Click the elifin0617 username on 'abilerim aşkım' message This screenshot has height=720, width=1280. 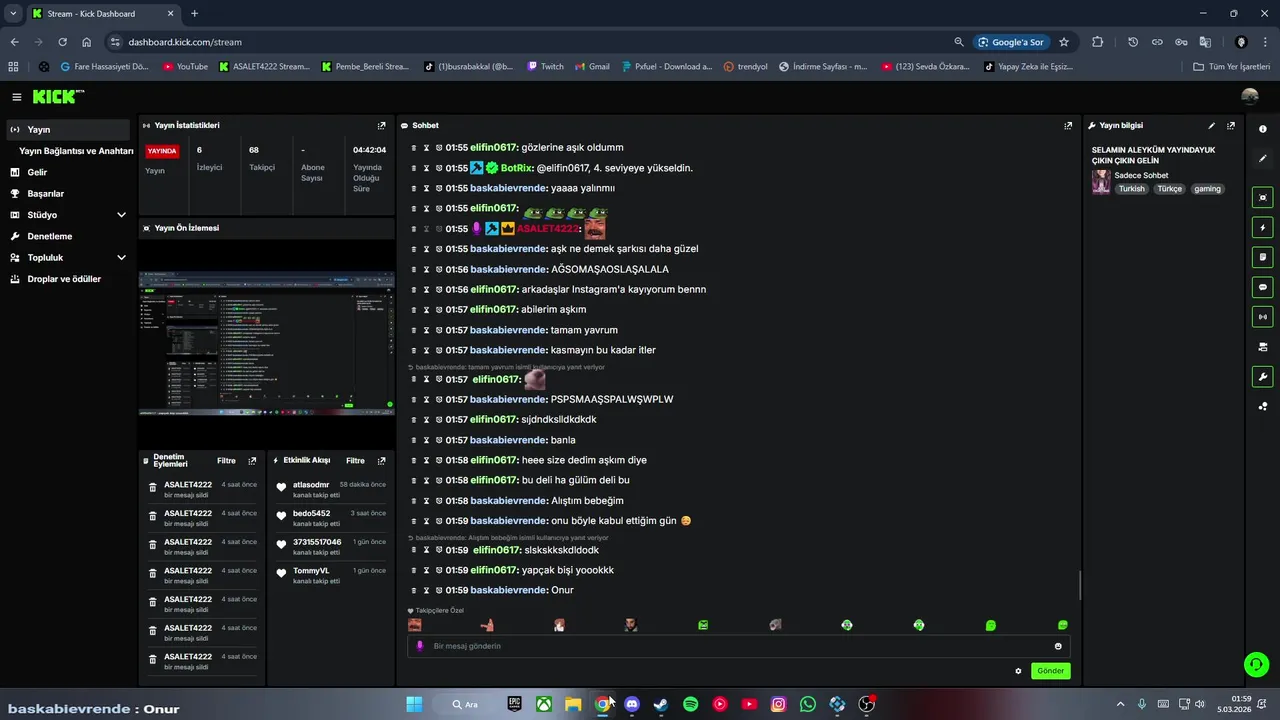coord(493,310)
